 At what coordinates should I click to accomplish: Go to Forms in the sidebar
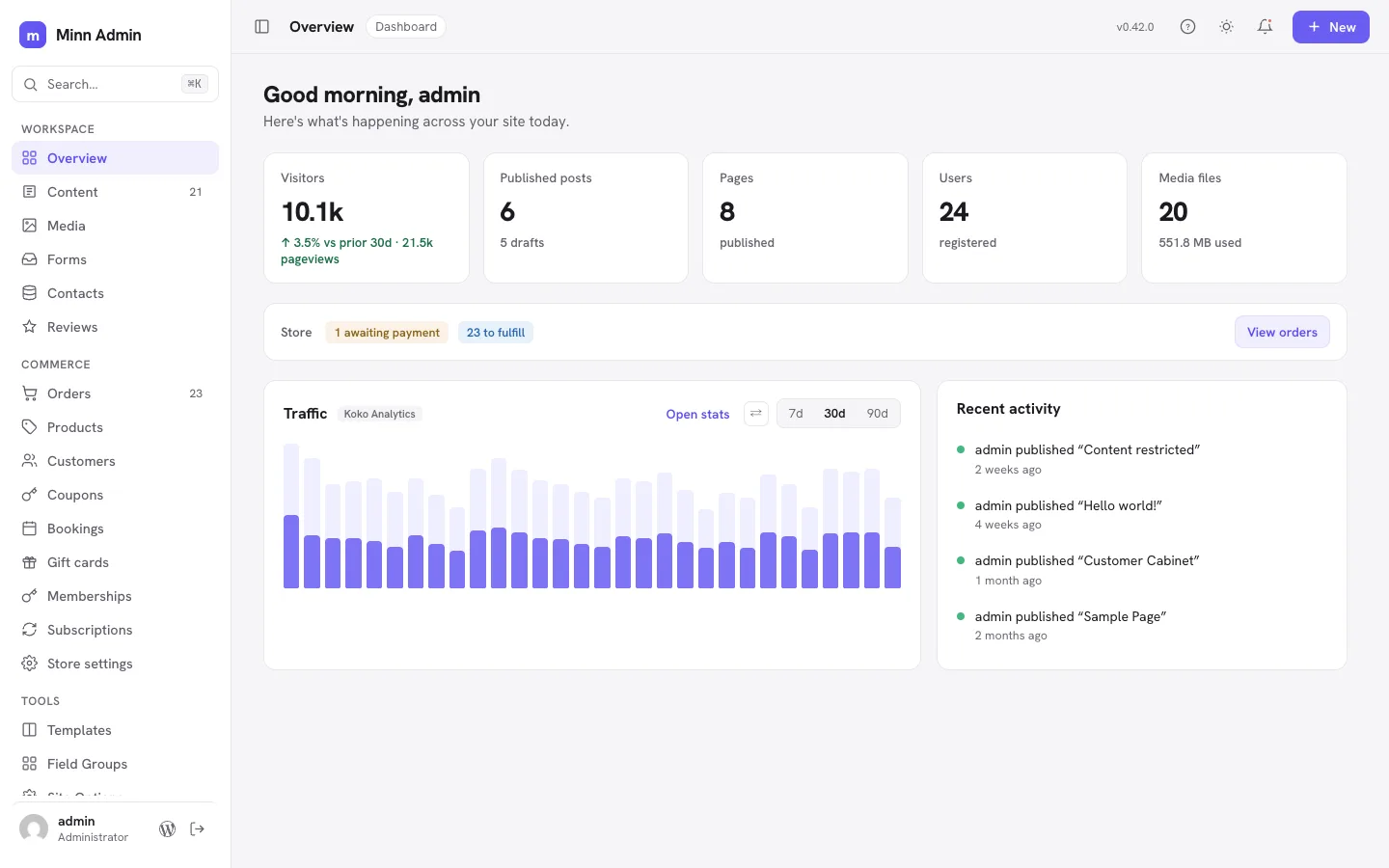point(115,259)
